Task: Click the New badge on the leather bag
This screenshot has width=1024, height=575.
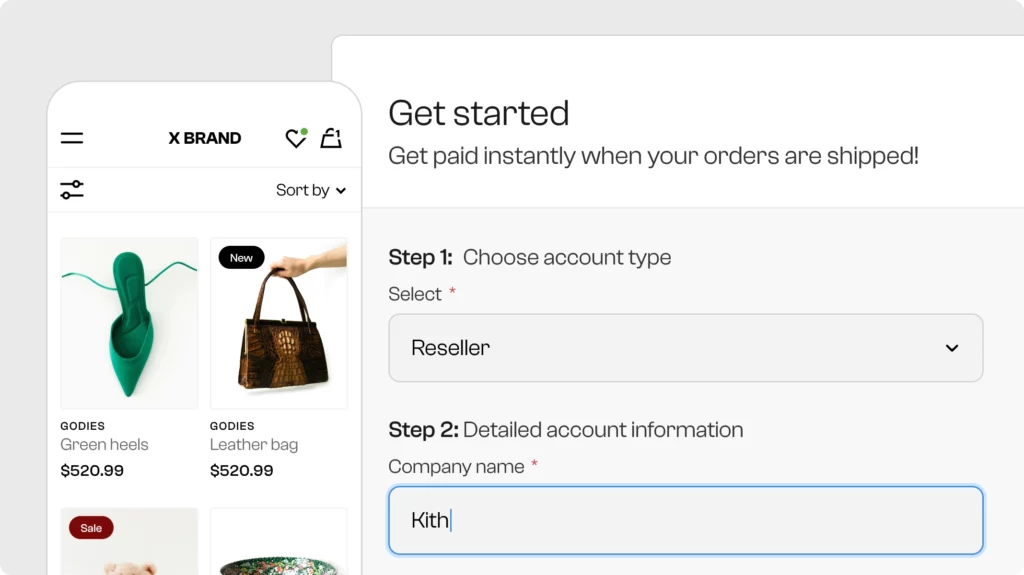Action: click(242, 257)
